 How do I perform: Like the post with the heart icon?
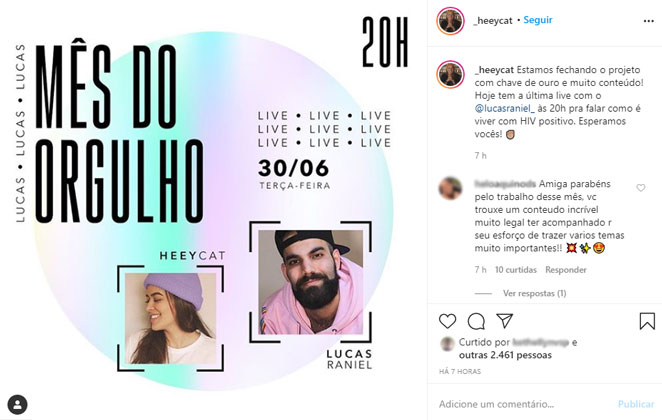[448, 321]
